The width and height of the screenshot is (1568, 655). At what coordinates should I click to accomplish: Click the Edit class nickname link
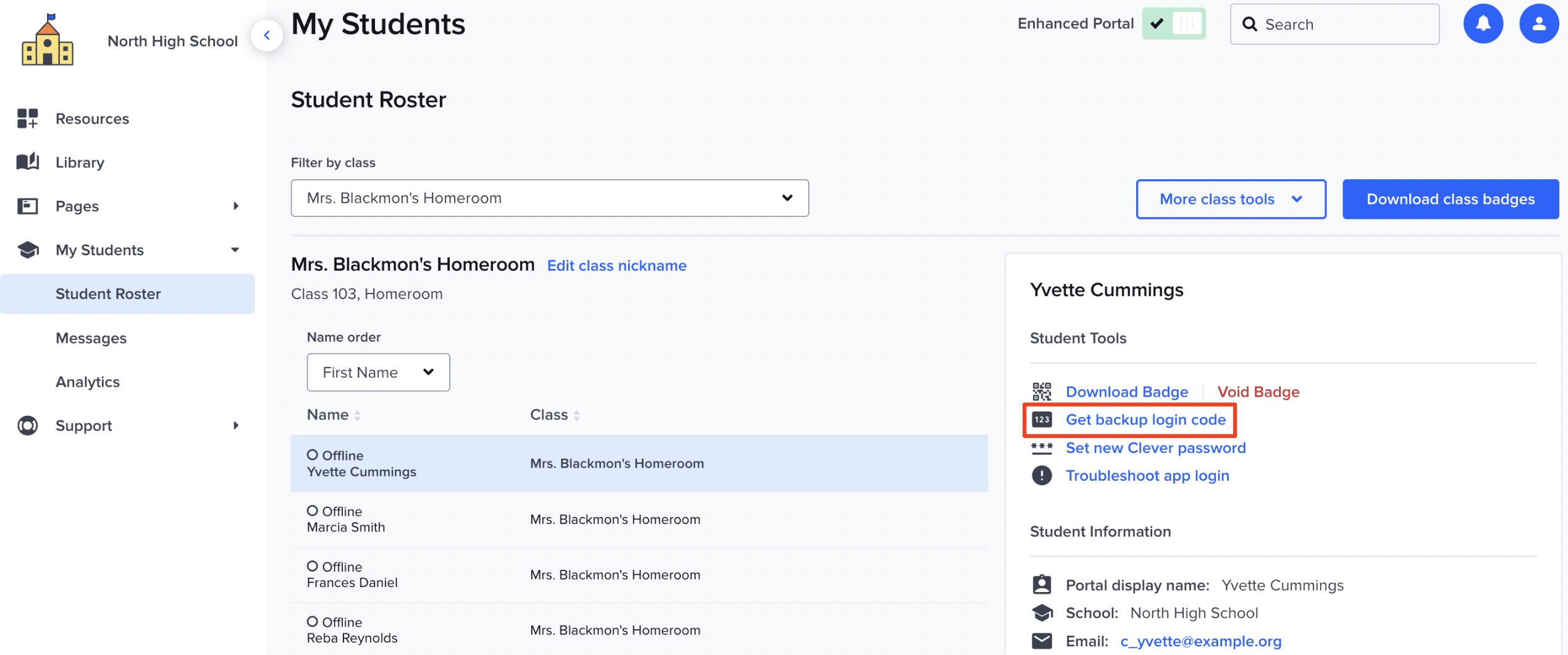coord(617,266)
